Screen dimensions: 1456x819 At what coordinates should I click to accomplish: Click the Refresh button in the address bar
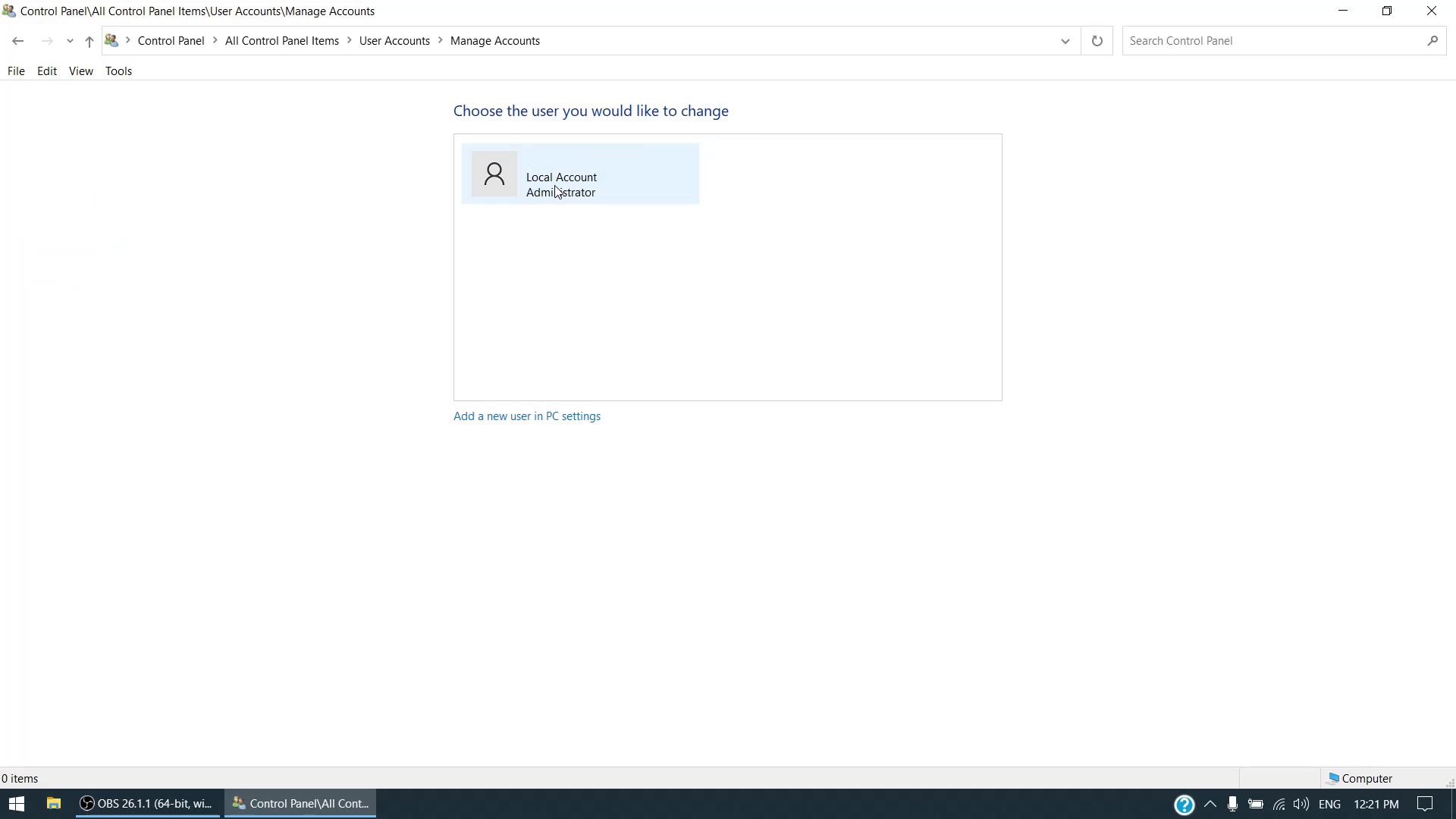click(1097, 41)
